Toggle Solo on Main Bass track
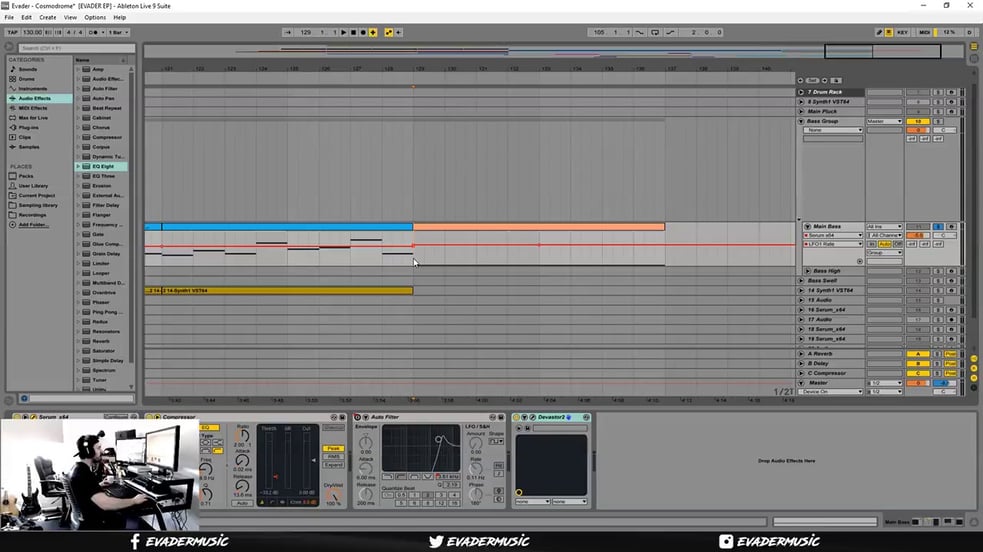This screenshot has height=552, width=983. [x=938, y=226]
